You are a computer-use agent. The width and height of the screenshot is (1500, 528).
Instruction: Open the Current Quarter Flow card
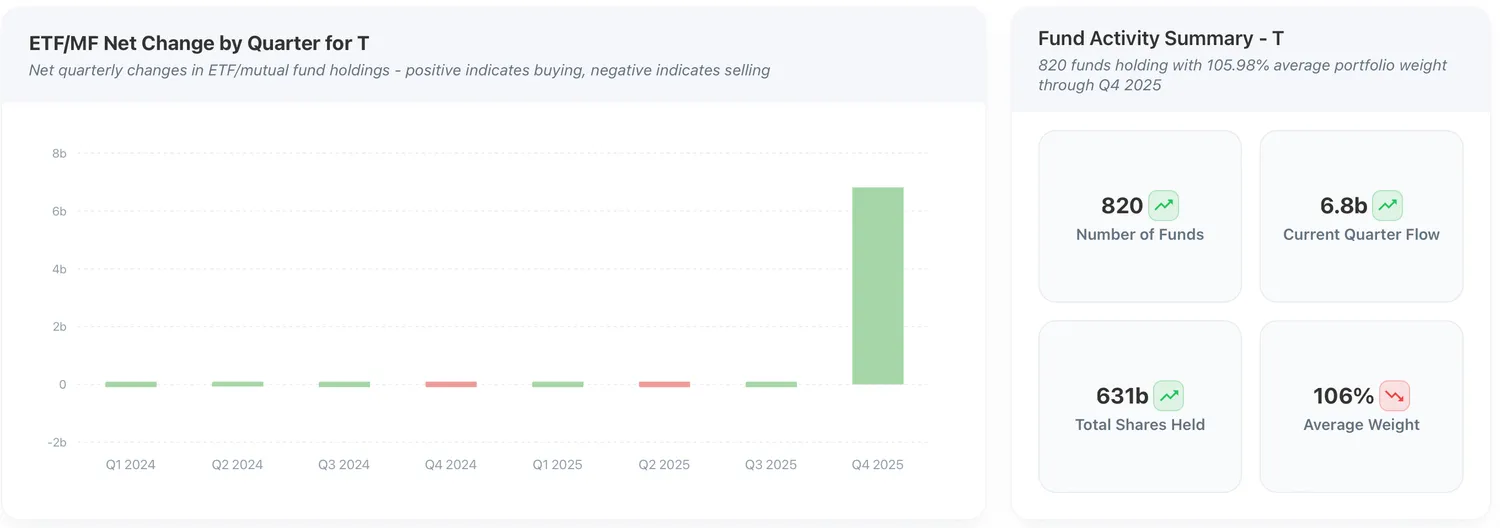point(1361,216)
